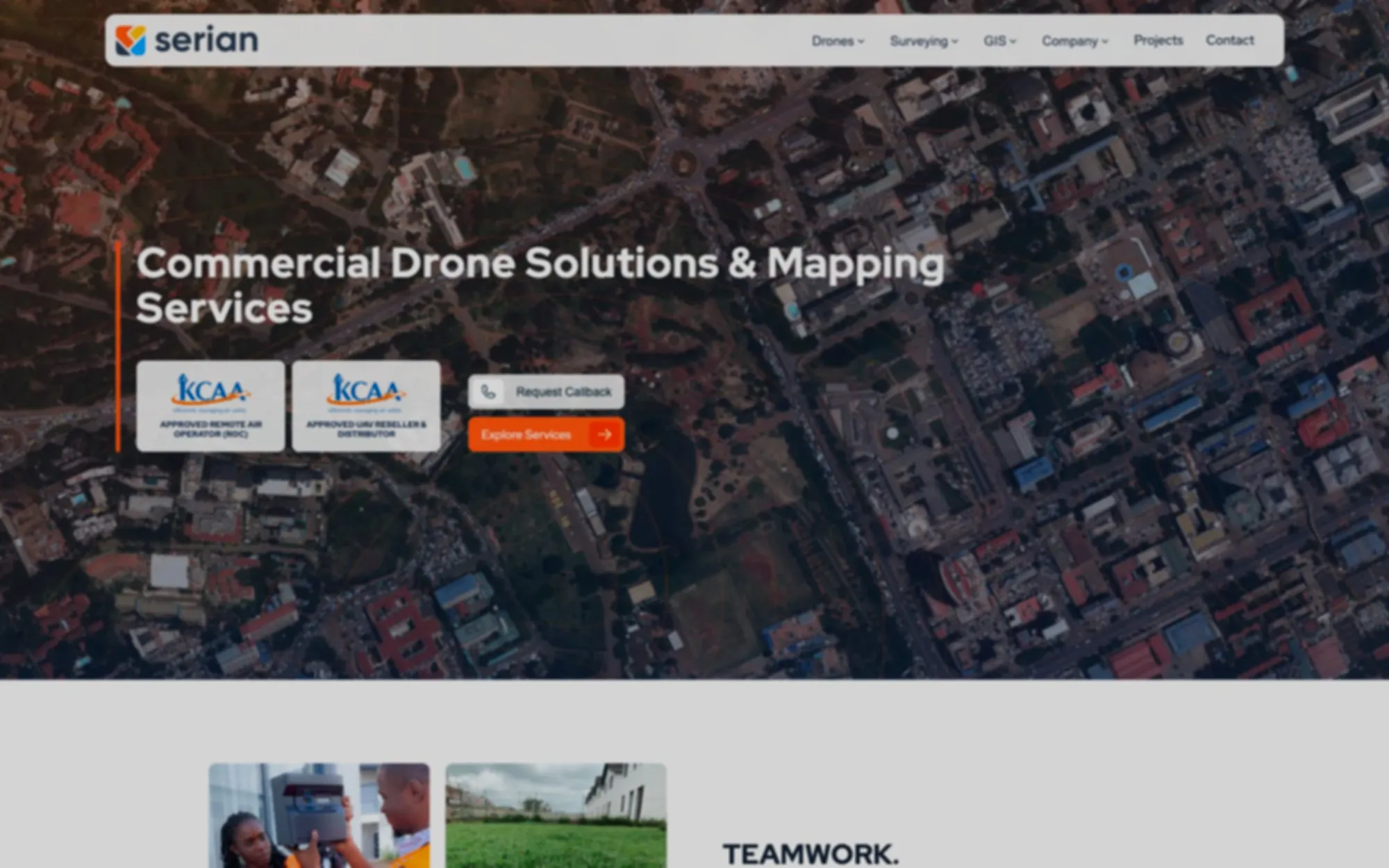This screenshot has width=1389, height=868.
Task: Expand the Surveying navigation menu
Action: pos(924,41)
